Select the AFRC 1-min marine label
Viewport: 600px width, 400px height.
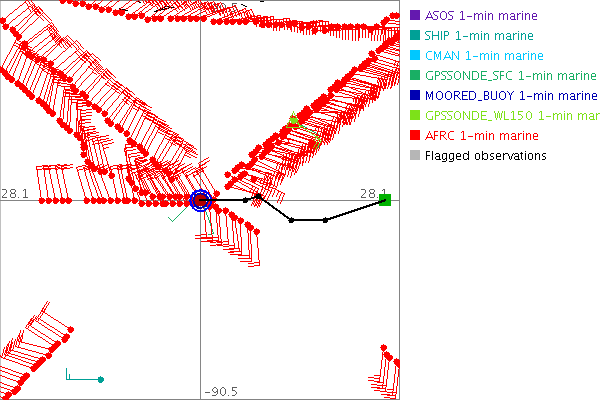click(481, 136)
